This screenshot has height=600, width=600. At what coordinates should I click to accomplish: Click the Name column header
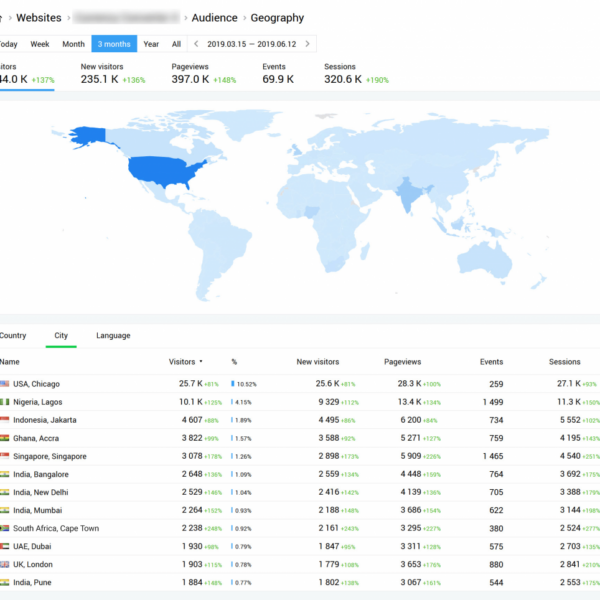(x=10, y=362)
